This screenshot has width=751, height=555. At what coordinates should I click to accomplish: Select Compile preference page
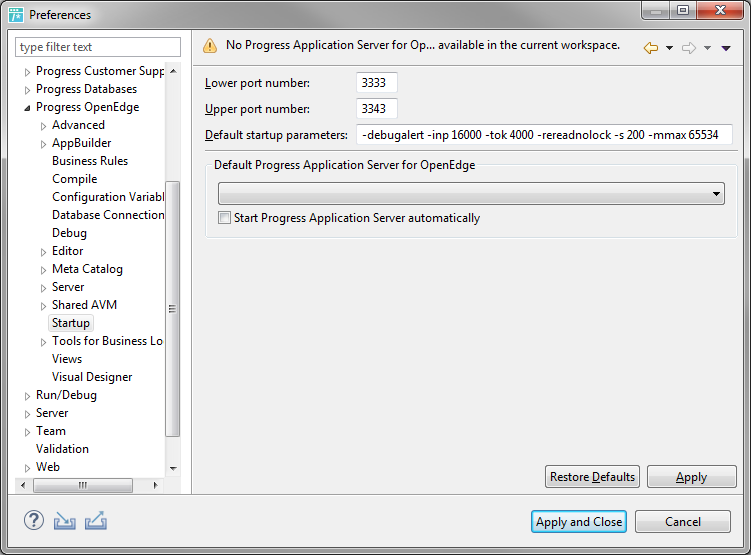tap(75, 179)
